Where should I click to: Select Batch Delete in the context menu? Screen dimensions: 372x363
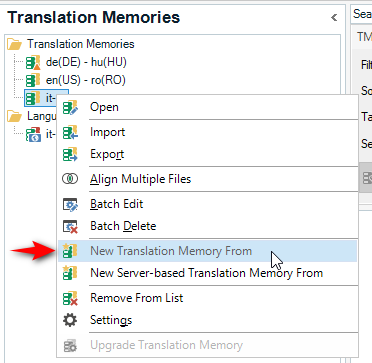pos(207,226)
